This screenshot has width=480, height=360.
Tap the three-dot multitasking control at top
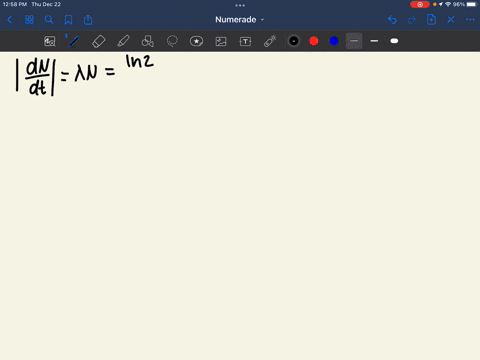pos(240,5)
